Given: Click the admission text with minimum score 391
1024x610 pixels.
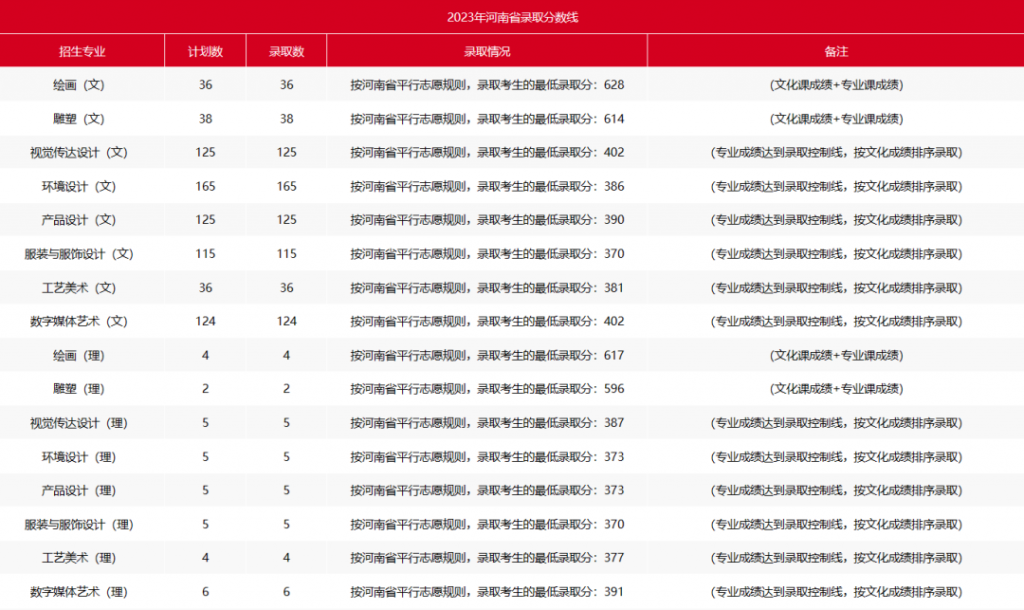Looking at the screenshot, I should [487, 592].
